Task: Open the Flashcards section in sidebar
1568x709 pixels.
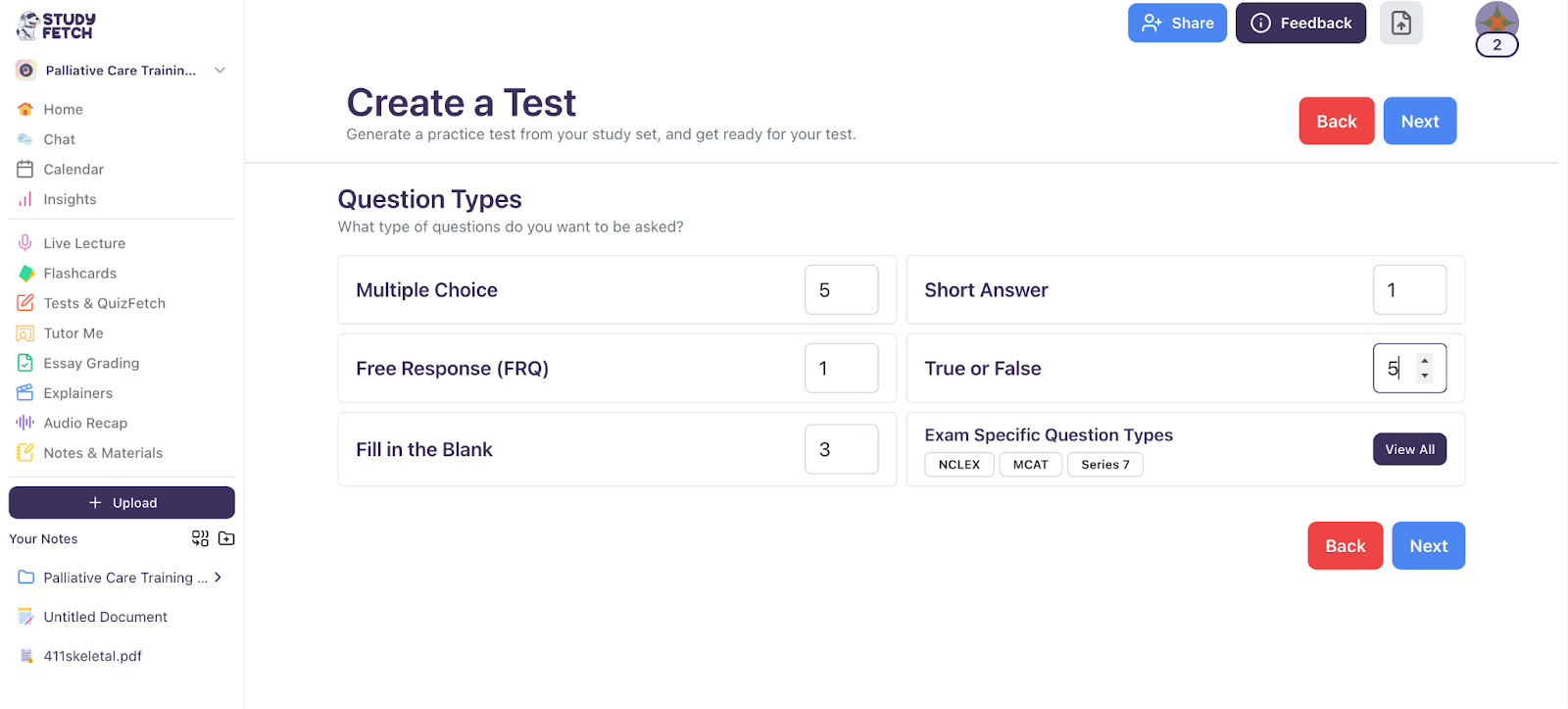Action: [78, 273]
